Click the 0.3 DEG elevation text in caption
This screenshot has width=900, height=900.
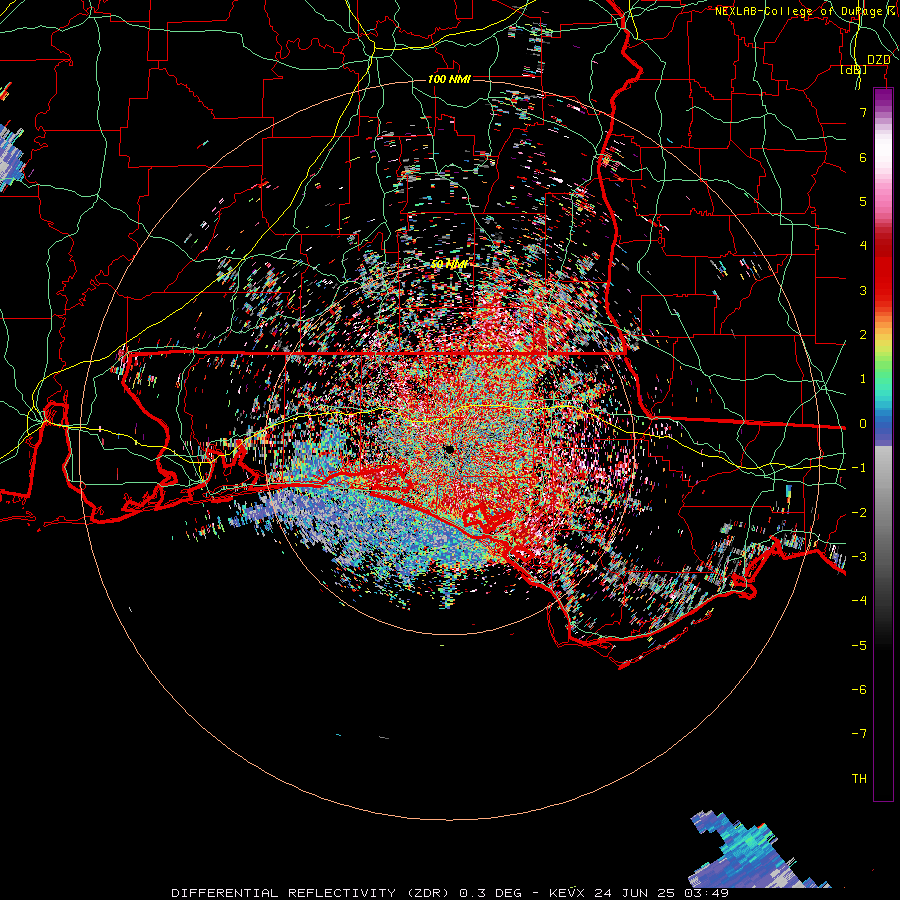coord(490,893)
